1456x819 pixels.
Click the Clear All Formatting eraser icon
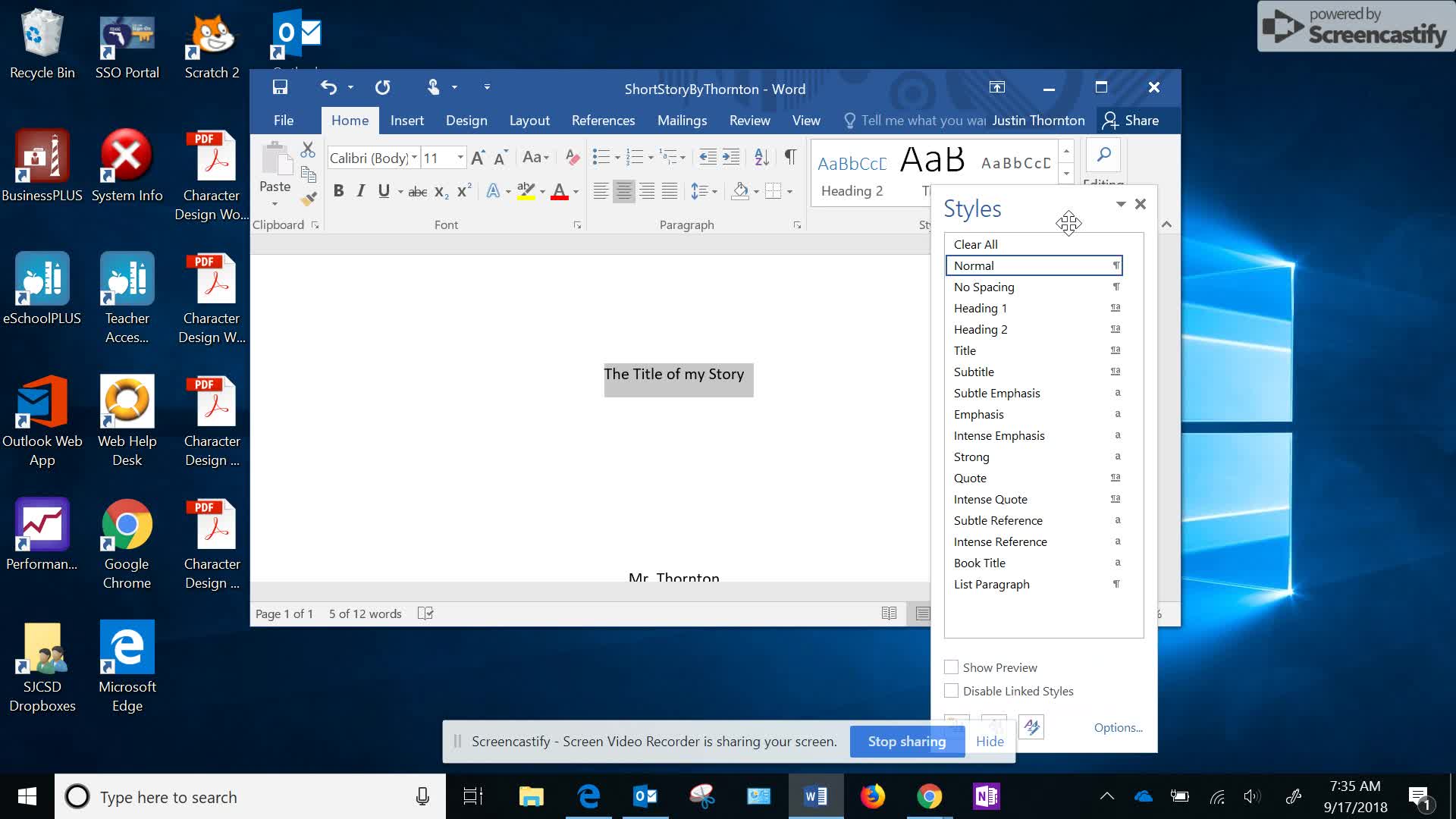coord(573,158)
